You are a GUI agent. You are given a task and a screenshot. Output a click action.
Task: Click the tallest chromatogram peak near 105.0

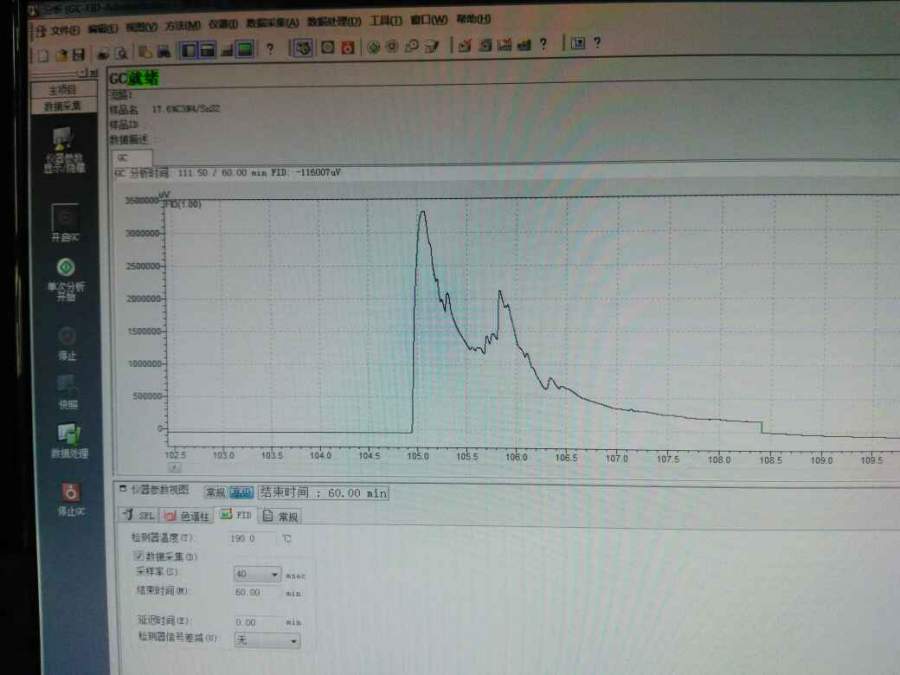coord(422,214)
